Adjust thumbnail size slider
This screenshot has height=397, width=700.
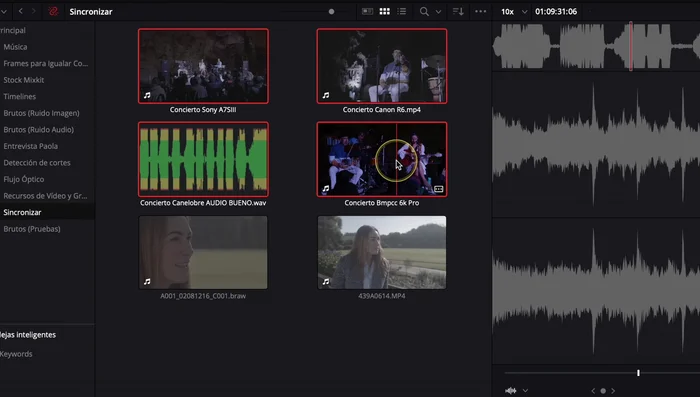point(331,12)
